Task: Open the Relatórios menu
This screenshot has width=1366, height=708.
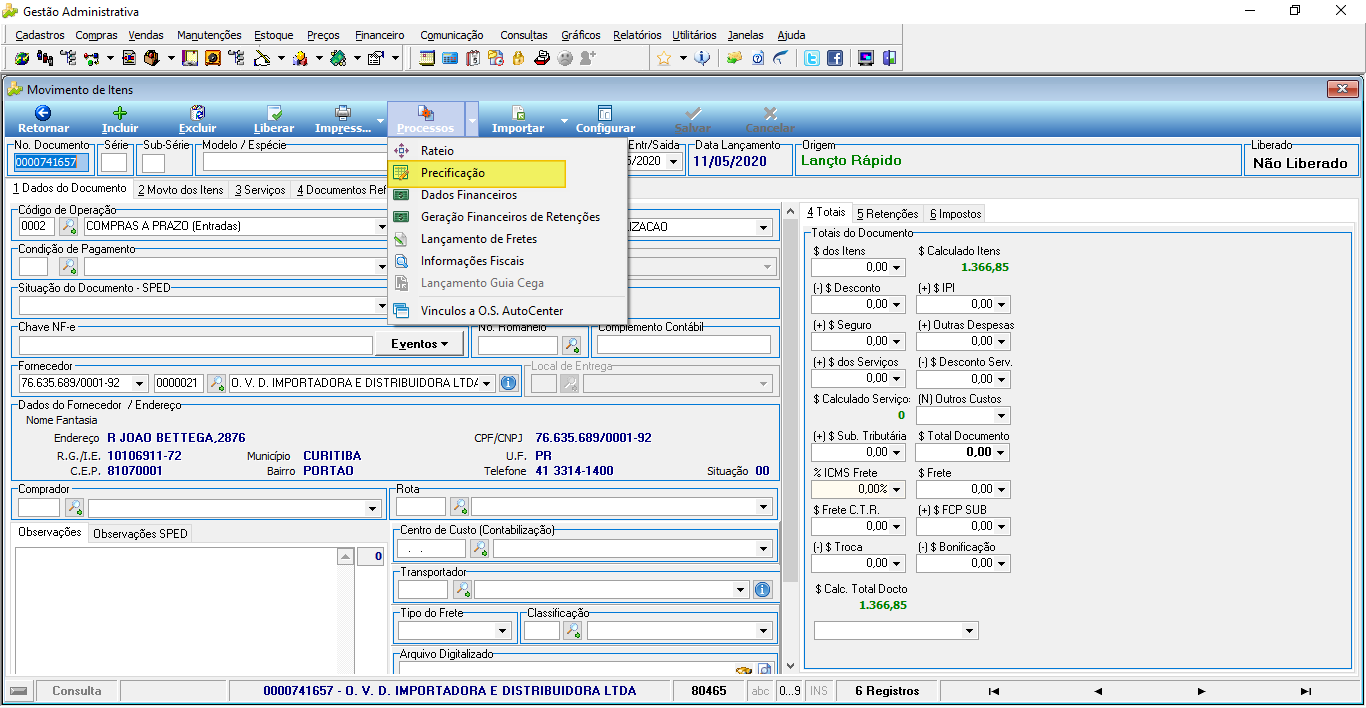Action: (637, 35)
